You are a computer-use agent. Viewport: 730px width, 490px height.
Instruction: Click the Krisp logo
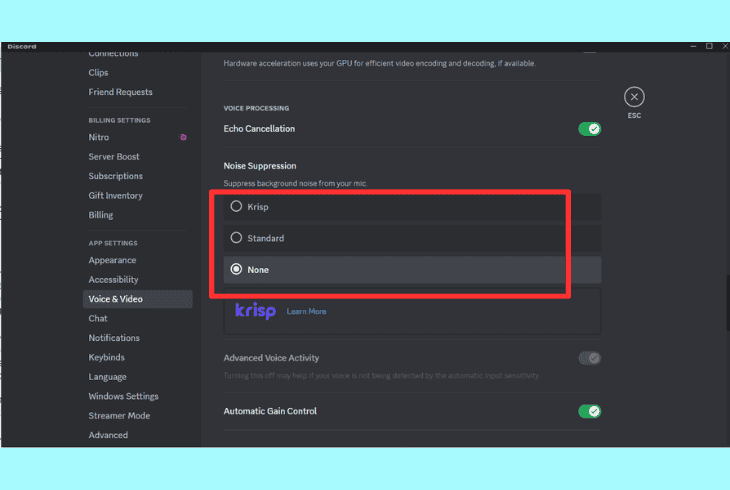255,311
